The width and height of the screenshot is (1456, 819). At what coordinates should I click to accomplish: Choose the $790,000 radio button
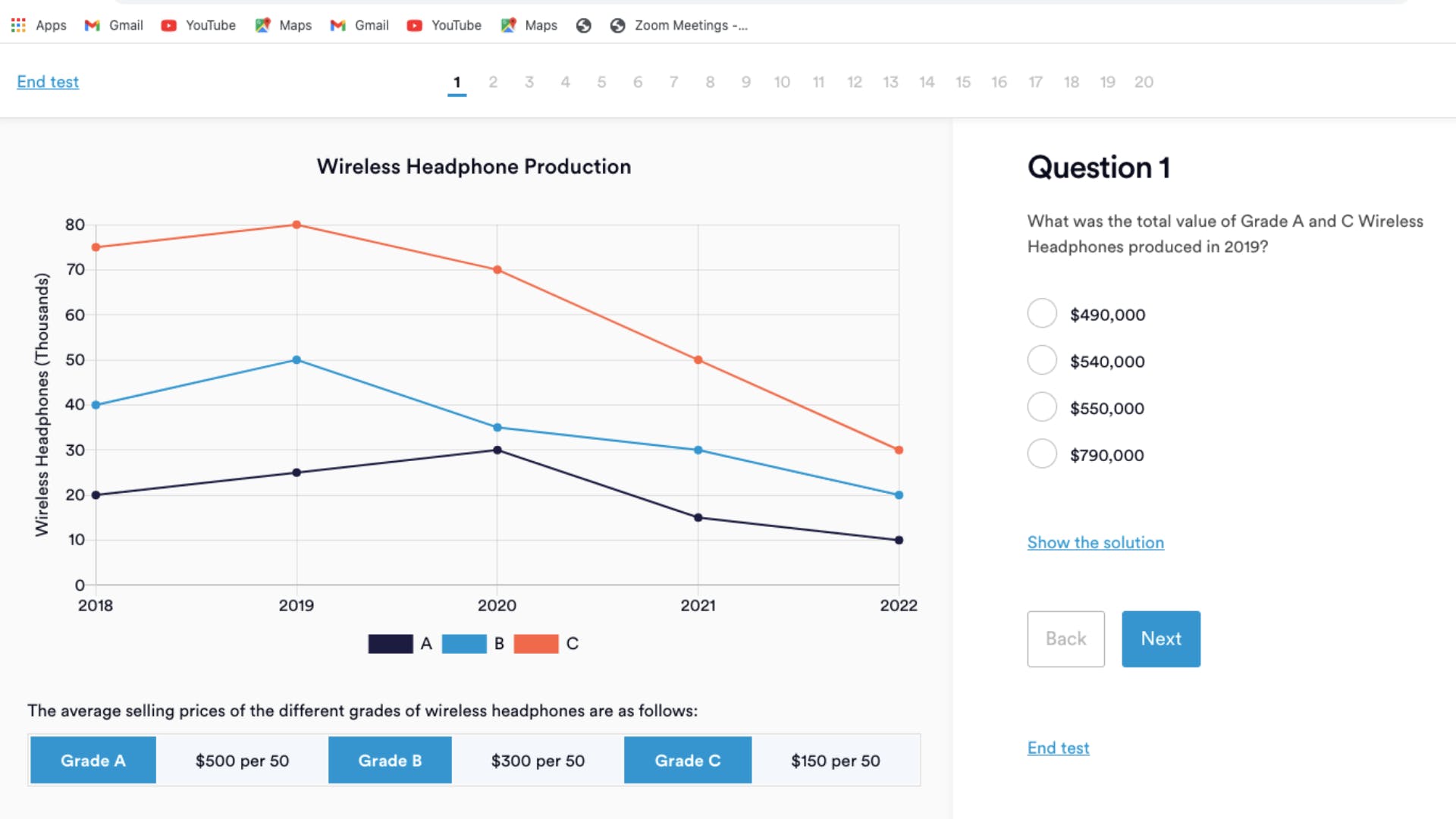(1042, 454)
